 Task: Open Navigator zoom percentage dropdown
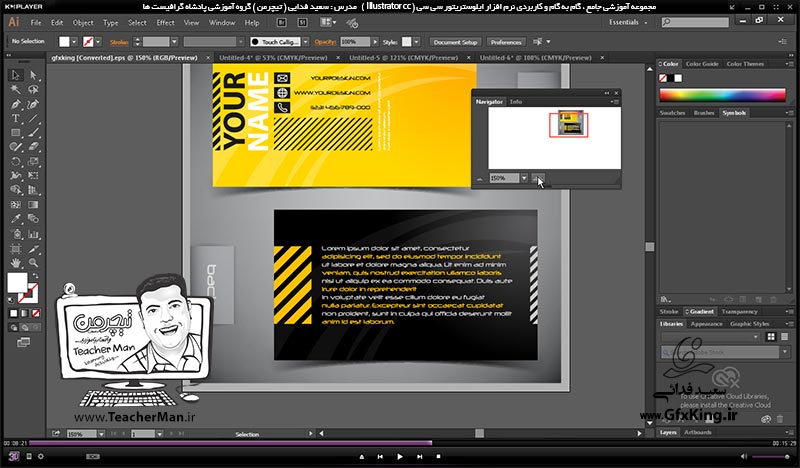coord(523,178)
